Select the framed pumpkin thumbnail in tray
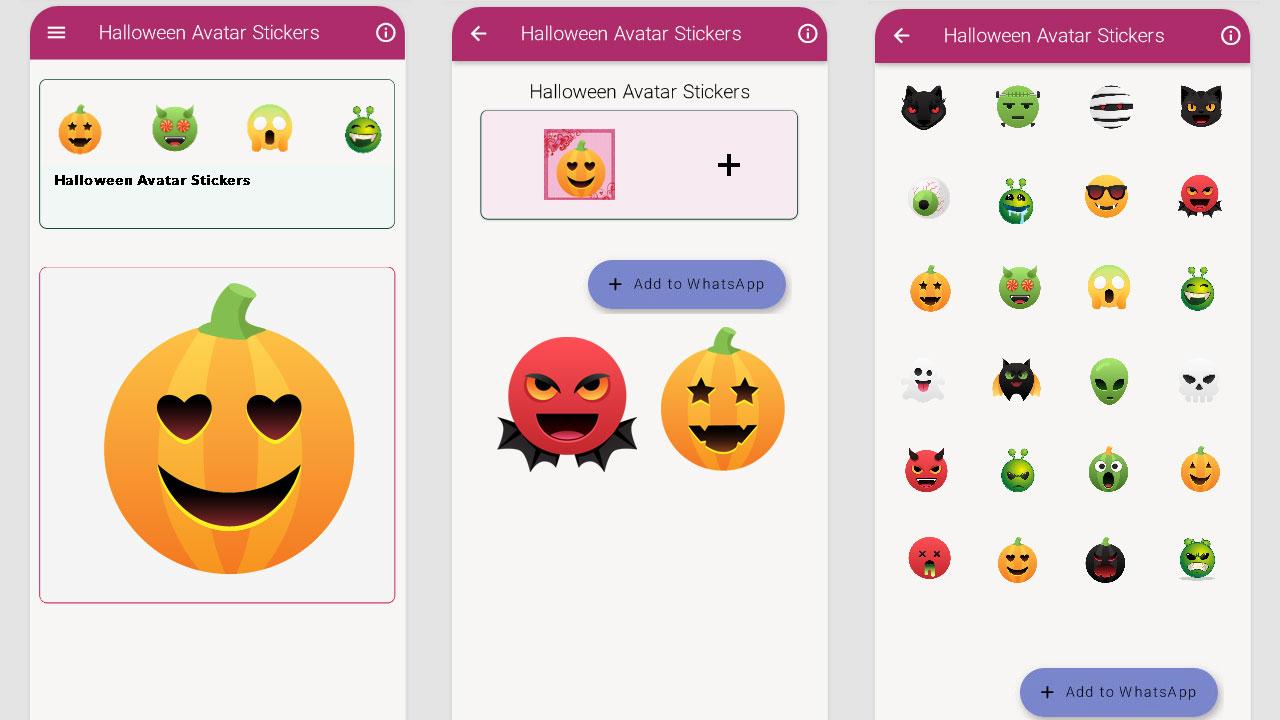The image size is (1280, 720). click(580, 165)
